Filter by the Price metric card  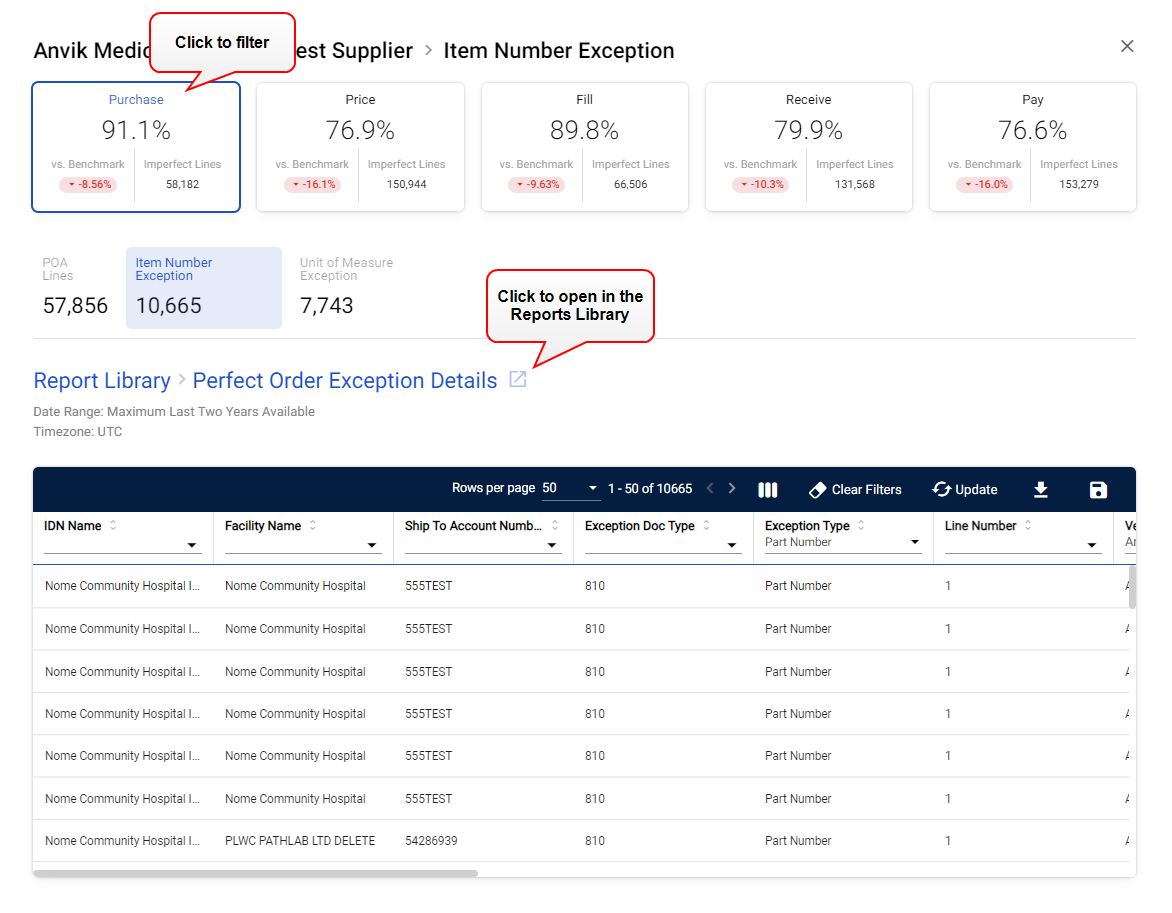click(360, 147)
